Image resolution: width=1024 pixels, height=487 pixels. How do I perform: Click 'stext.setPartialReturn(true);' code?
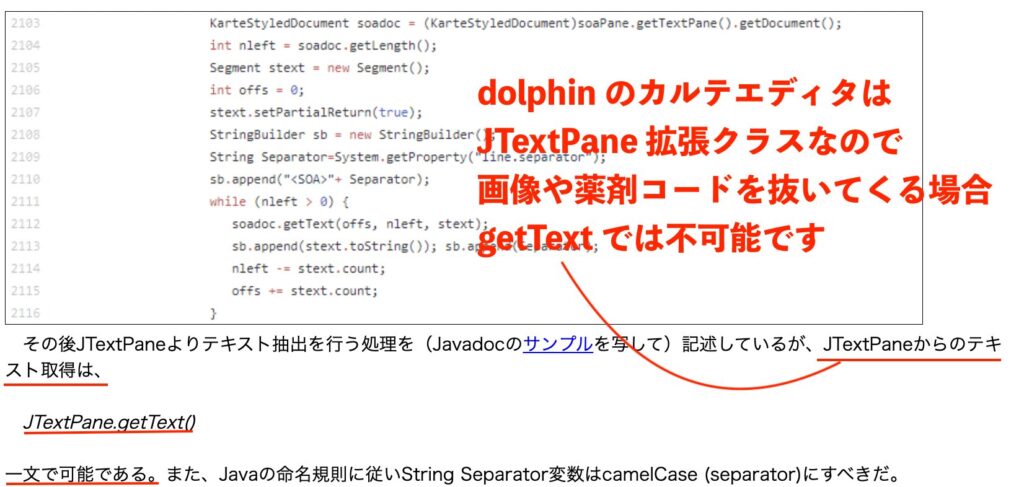pos(316,112)
